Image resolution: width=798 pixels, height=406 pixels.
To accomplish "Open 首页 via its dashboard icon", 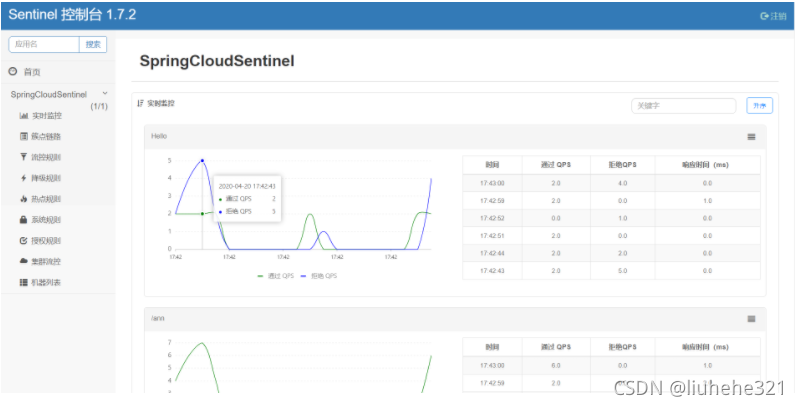I will [x=13, y=72].
